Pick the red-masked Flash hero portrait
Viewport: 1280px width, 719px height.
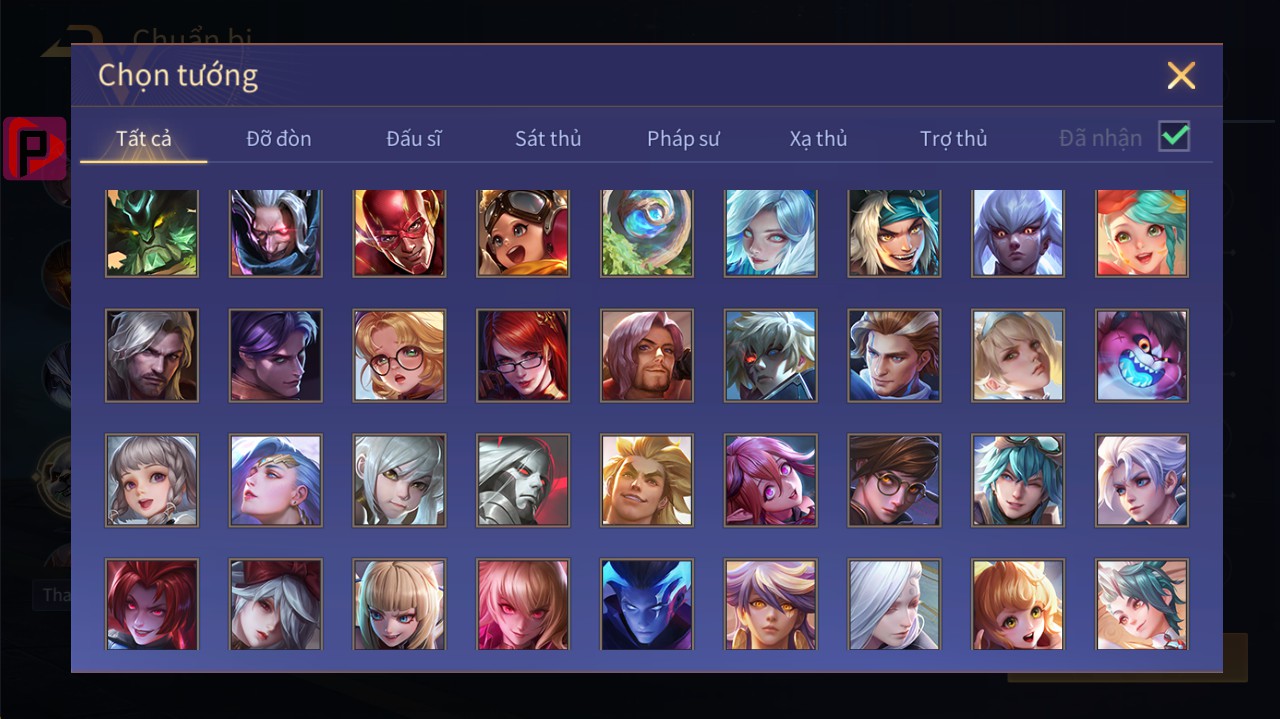[x=399, y=232]
